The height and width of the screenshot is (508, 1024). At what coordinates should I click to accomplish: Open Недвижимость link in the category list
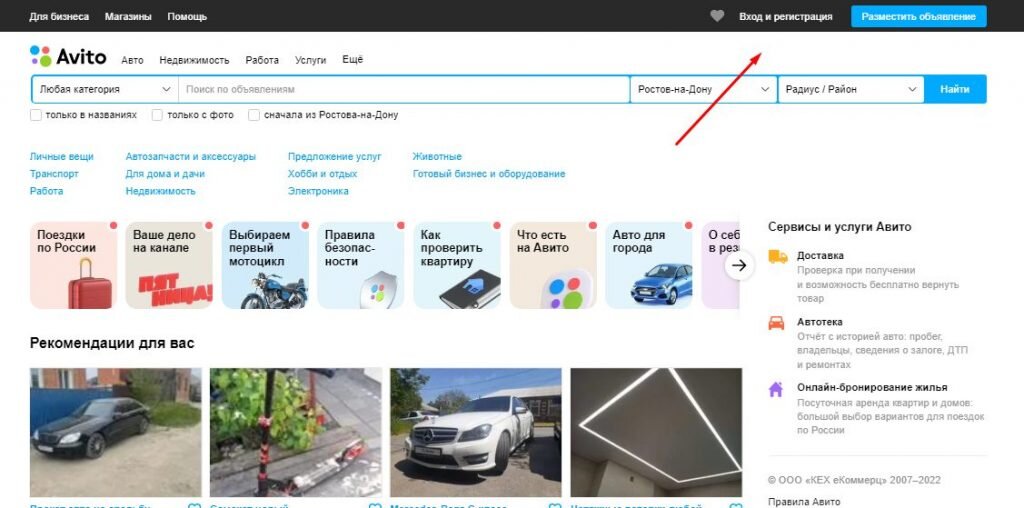[x=161, y=191]
